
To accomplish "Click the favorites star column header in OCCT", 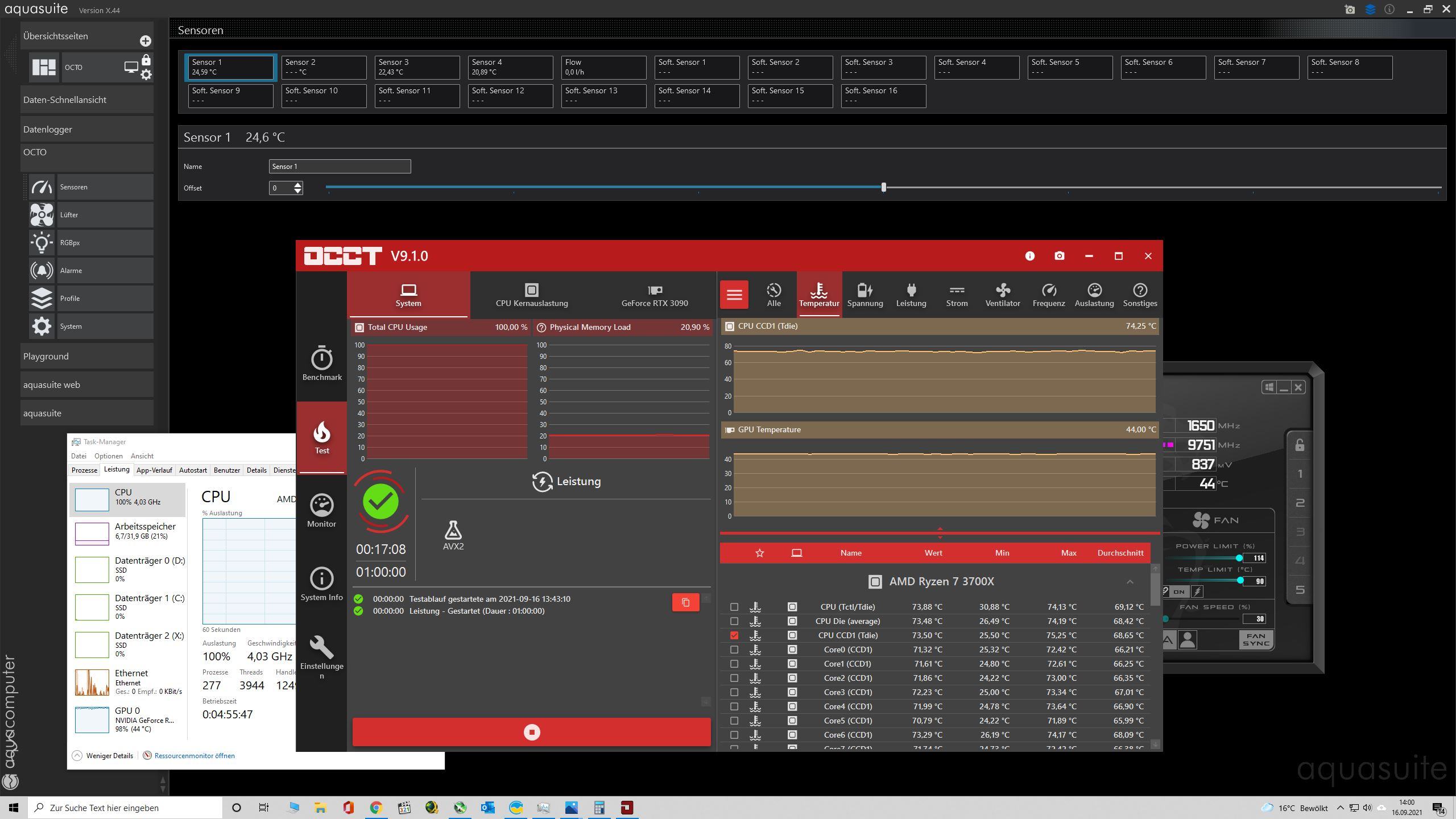I will coord(760,553).
